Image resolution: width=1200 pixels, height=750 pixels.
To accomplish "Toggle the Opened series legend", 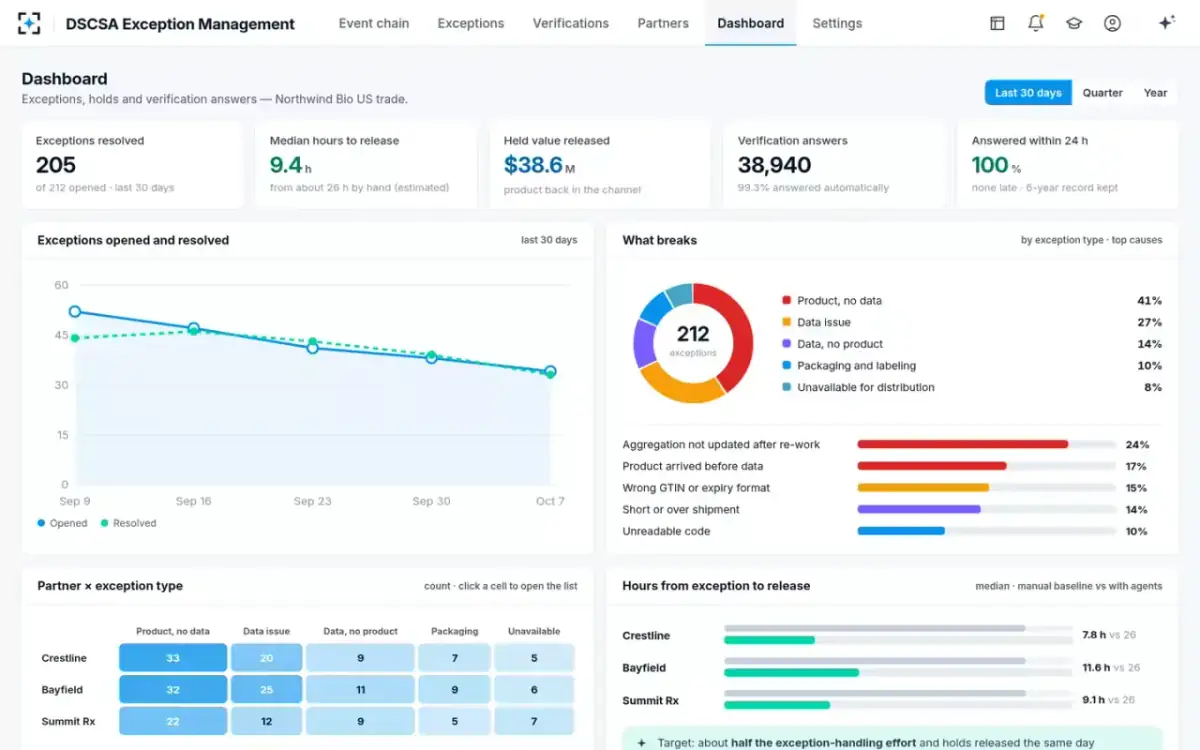I will coord(62,523).
